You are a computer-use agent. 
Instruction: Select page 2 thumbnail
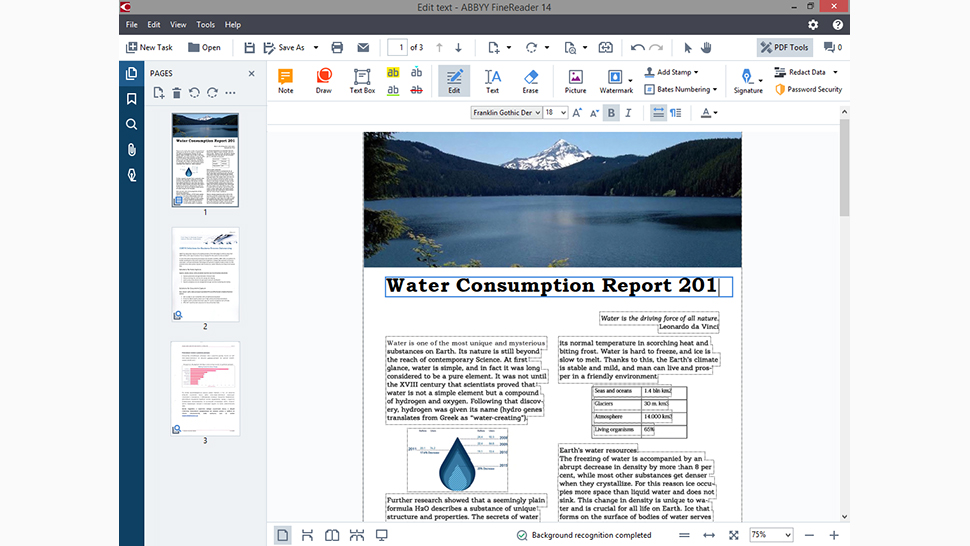[x=205, y=274]
